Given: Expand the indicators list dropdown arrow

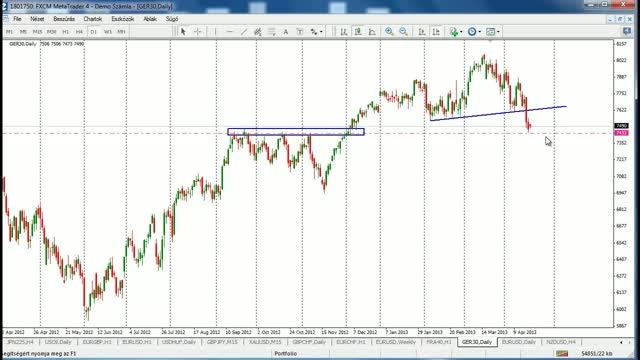Looking at the screenshot, I should 461,32.
